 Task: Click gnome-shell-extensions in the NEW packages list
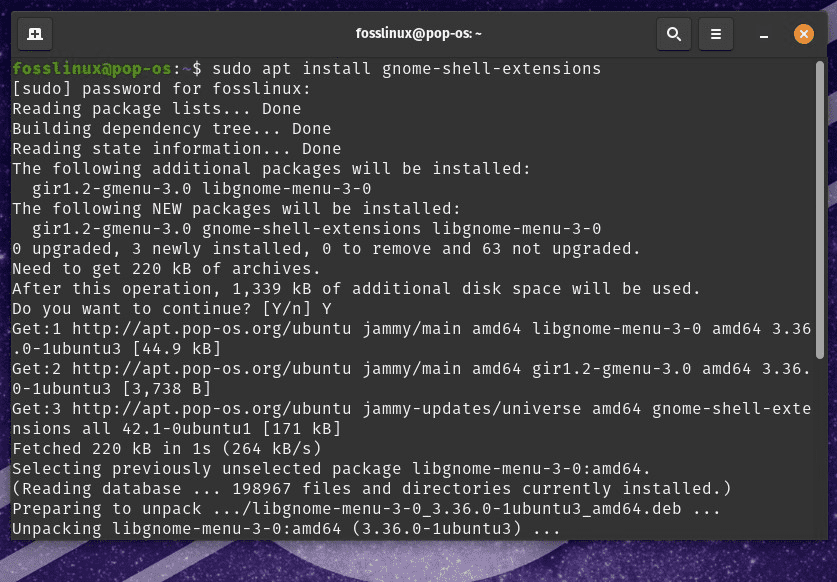coord(311,229)
